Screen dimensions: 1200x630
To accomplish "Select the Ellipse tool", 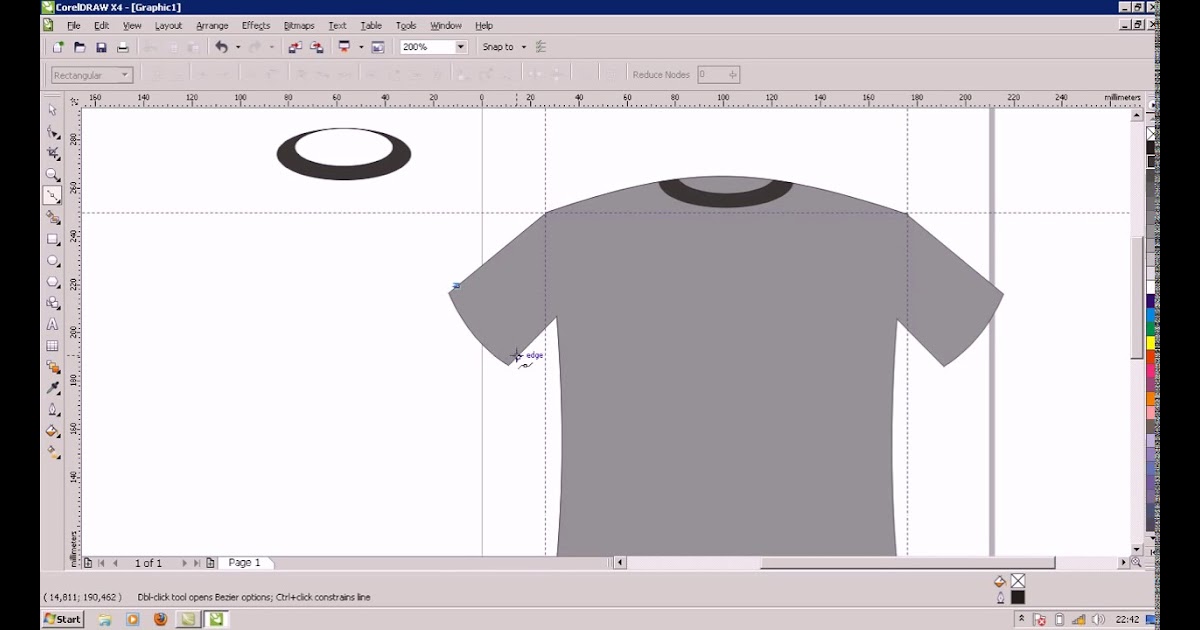I will [53, 261].
